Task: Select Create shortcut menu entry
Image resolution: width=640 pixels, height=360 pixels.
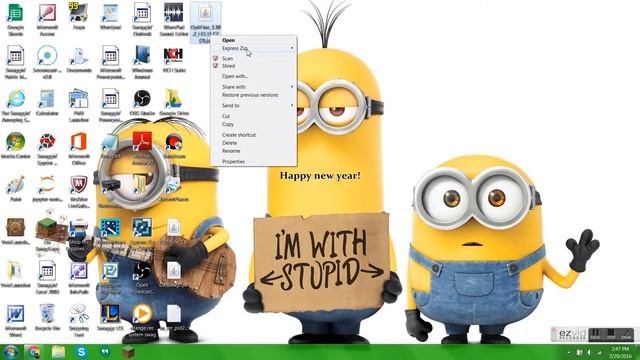Action: [253, 135]
